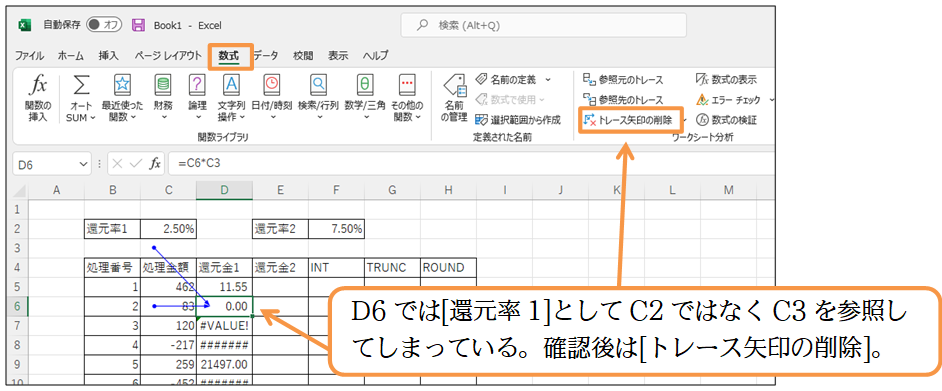Select column D header
942x391 pixels.
point(224,191)
